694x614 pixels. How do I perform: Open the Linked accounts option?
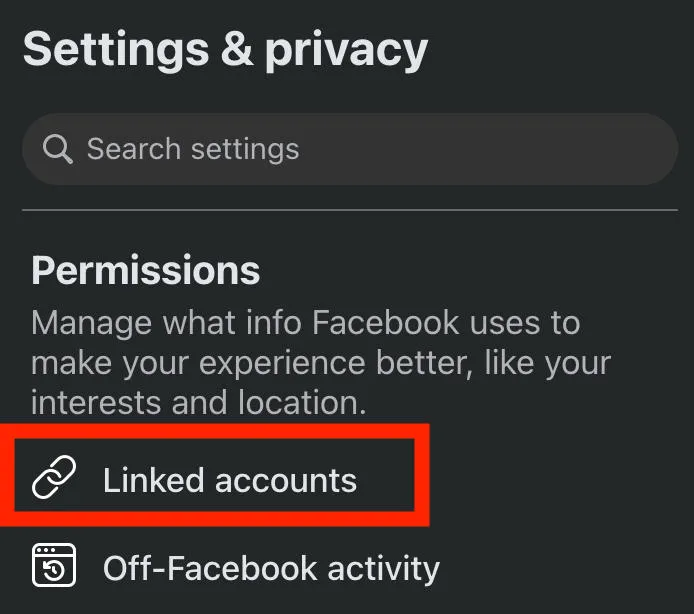pyautogui.click(x=229, y=480)
